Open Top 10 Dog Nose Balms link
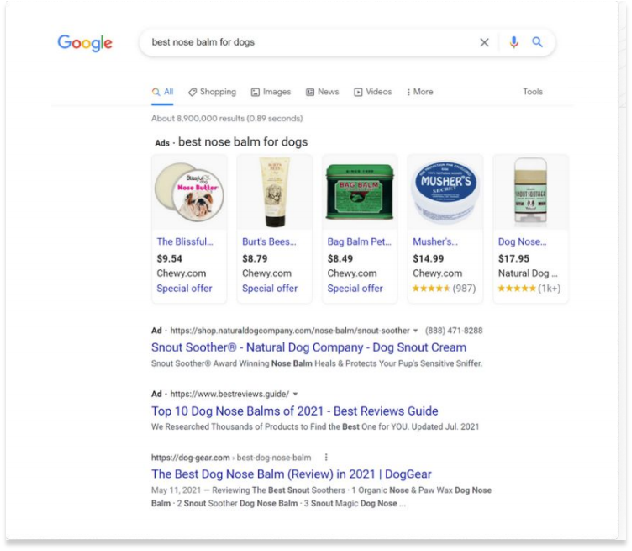This screenshot has height=551, width=632. click(x=295, y=411)
